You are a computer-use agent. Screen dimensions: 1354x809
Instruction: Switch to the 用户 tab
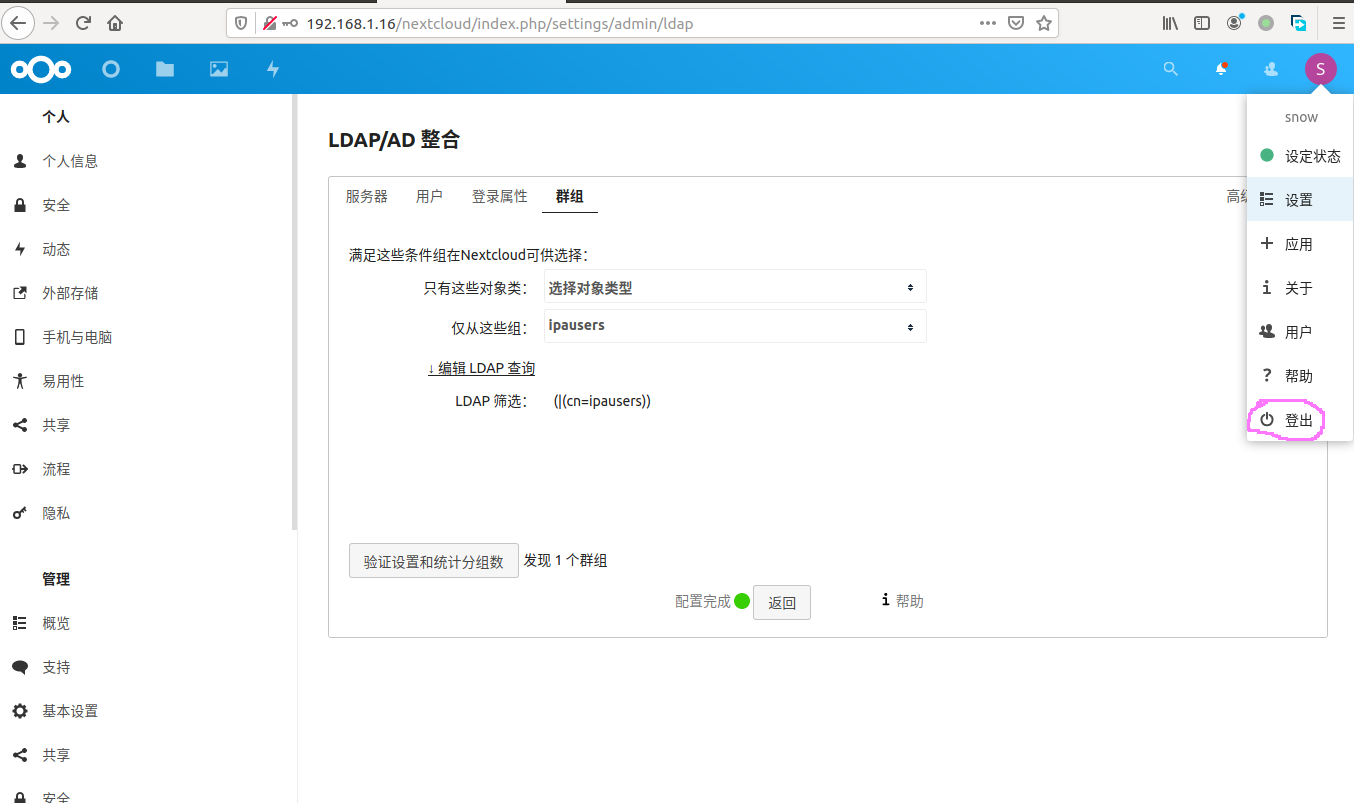[429, 196]
